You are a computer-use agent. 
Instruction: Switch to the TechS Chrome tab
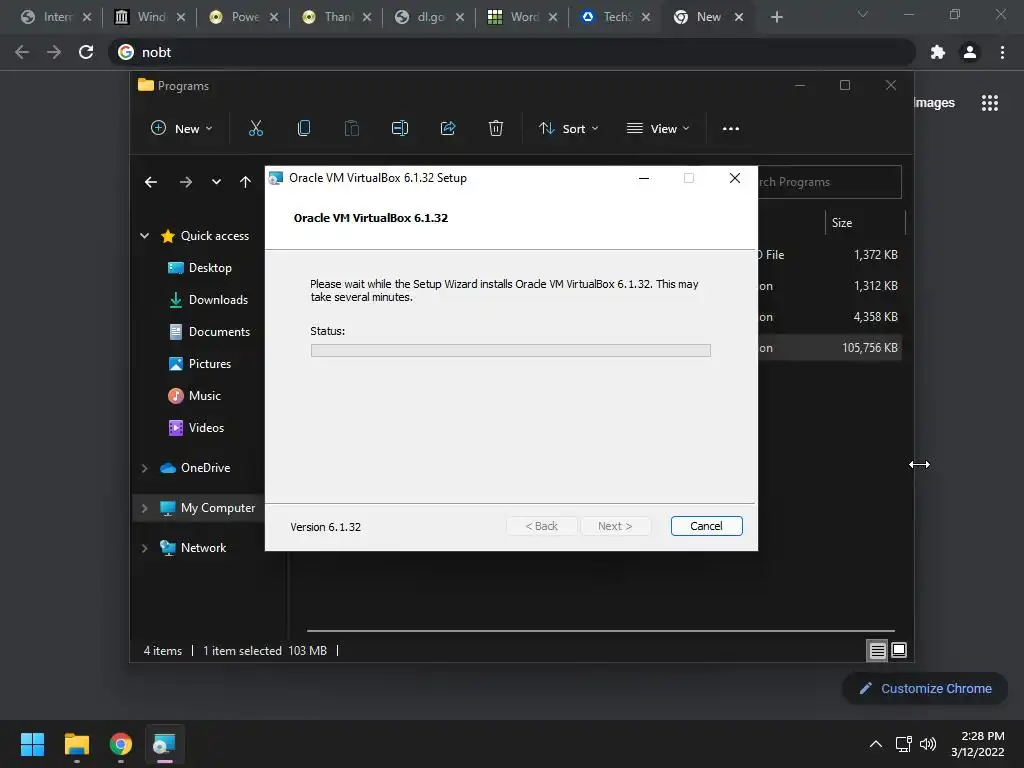click(615, 17)
